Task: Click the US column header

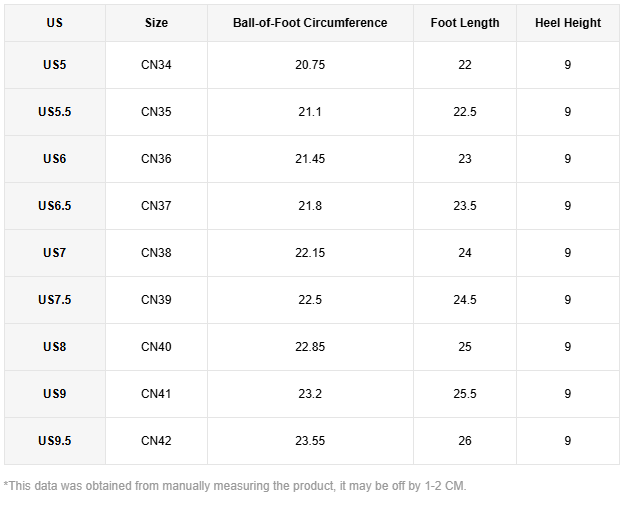Action: 55,23
